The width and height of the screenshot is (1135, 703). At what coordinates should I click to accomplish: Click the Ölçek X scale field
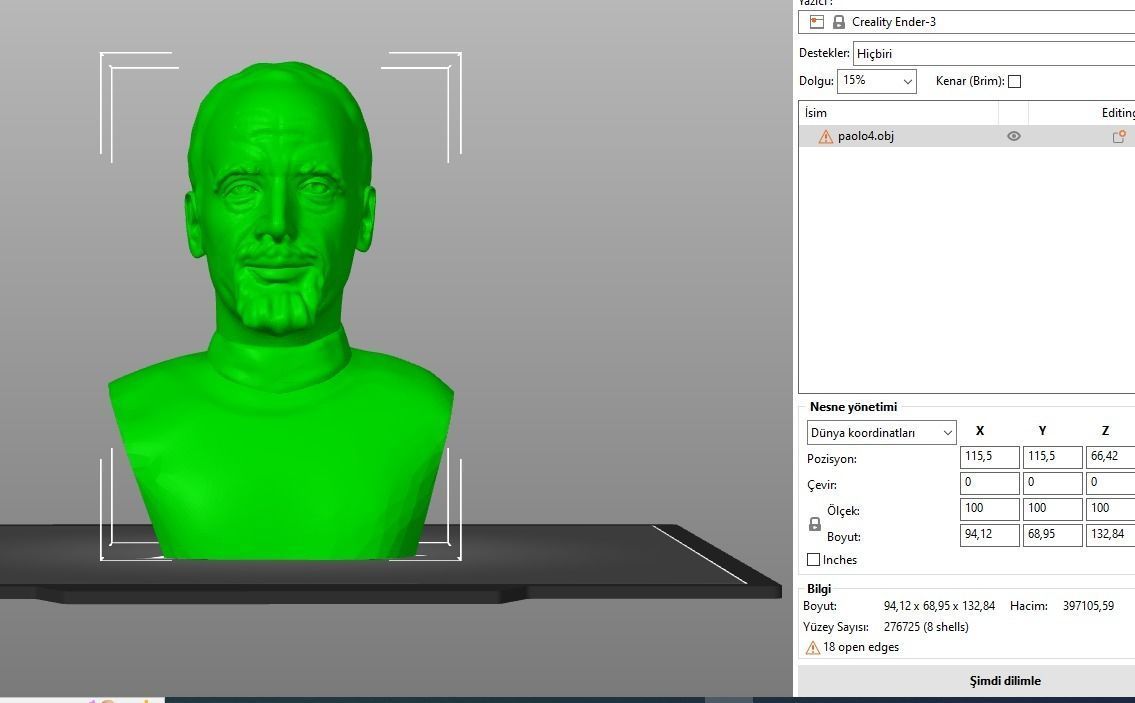click(990, 509)
